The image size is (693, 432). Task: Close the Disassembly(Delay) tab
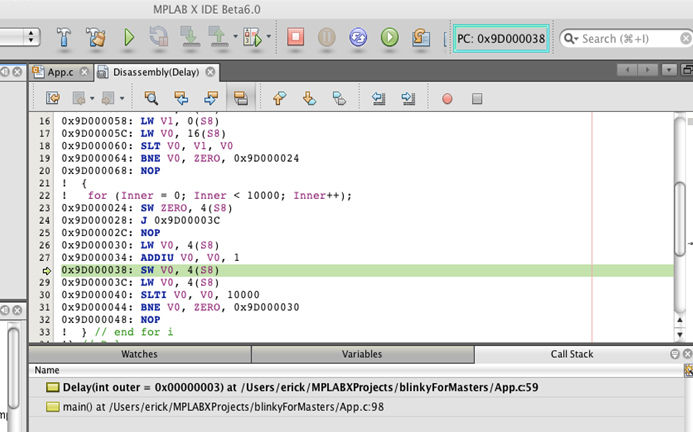click(x=210, y=72)
